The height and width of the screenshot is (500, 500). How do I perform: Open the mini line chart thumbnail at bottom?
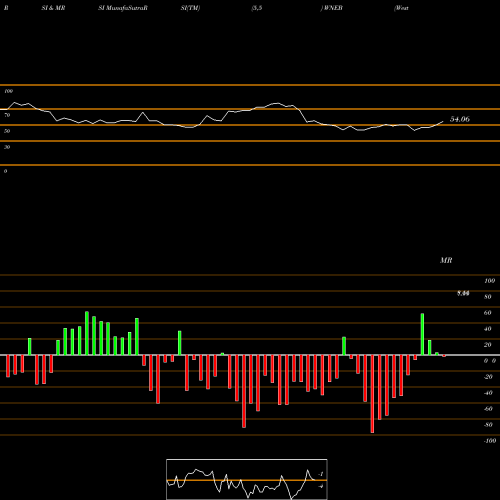click(x=247, y=479)
